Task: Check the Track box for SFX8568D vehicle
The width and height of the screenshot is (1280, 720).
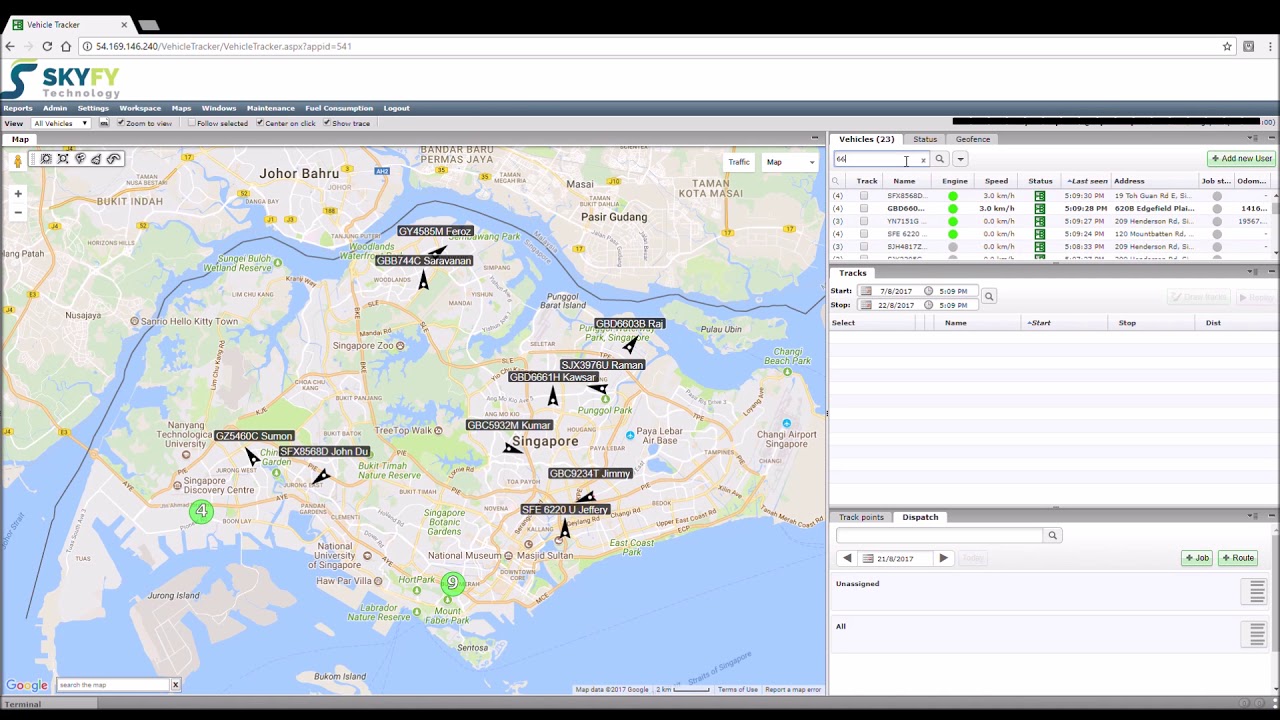Action: [x=864, y=196]
